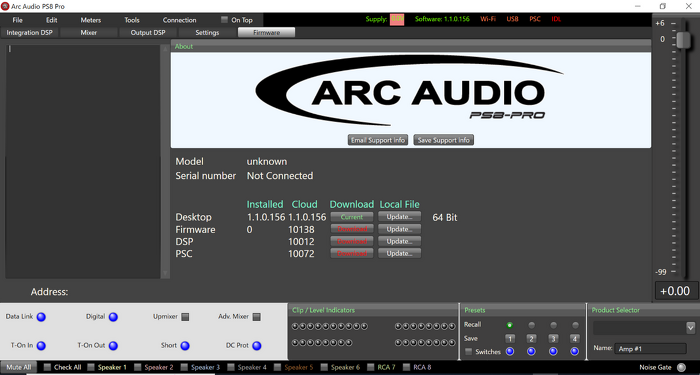Select Recall preset 3 radio button
Viewport: 700px width, 375px height.
[x=553, y=325]
